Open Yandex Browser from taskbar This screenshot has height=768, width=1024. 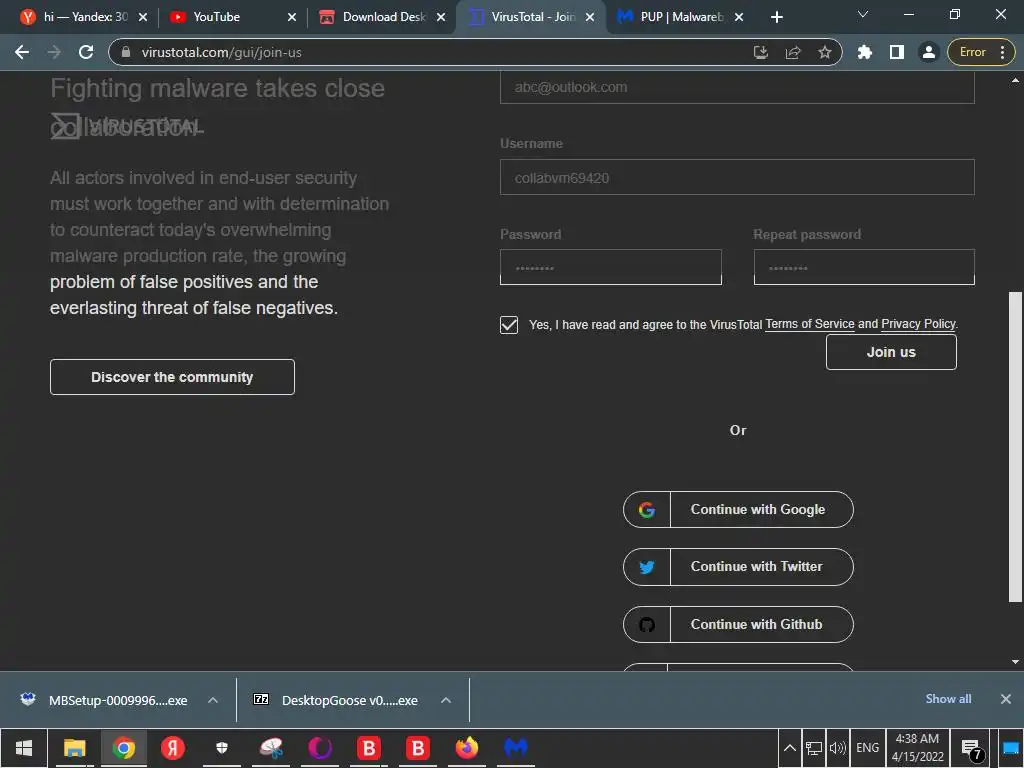click(172, 748)
